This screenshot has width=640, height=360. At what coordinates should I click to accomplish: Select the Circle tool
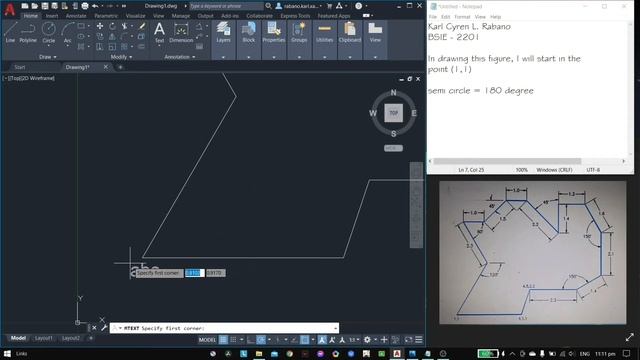pos(49,32)
